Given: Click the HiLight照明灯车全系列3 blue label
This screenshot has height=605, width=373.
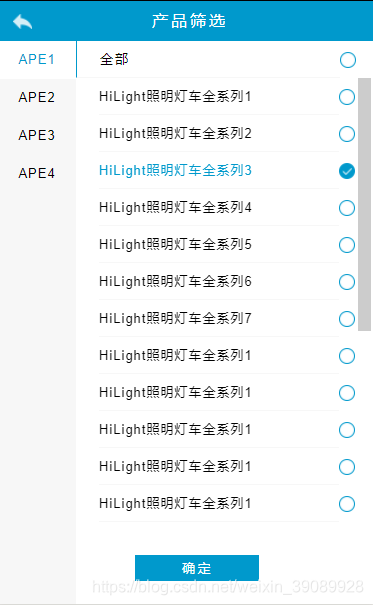Looking at the screenshot, I should [175, 171].
